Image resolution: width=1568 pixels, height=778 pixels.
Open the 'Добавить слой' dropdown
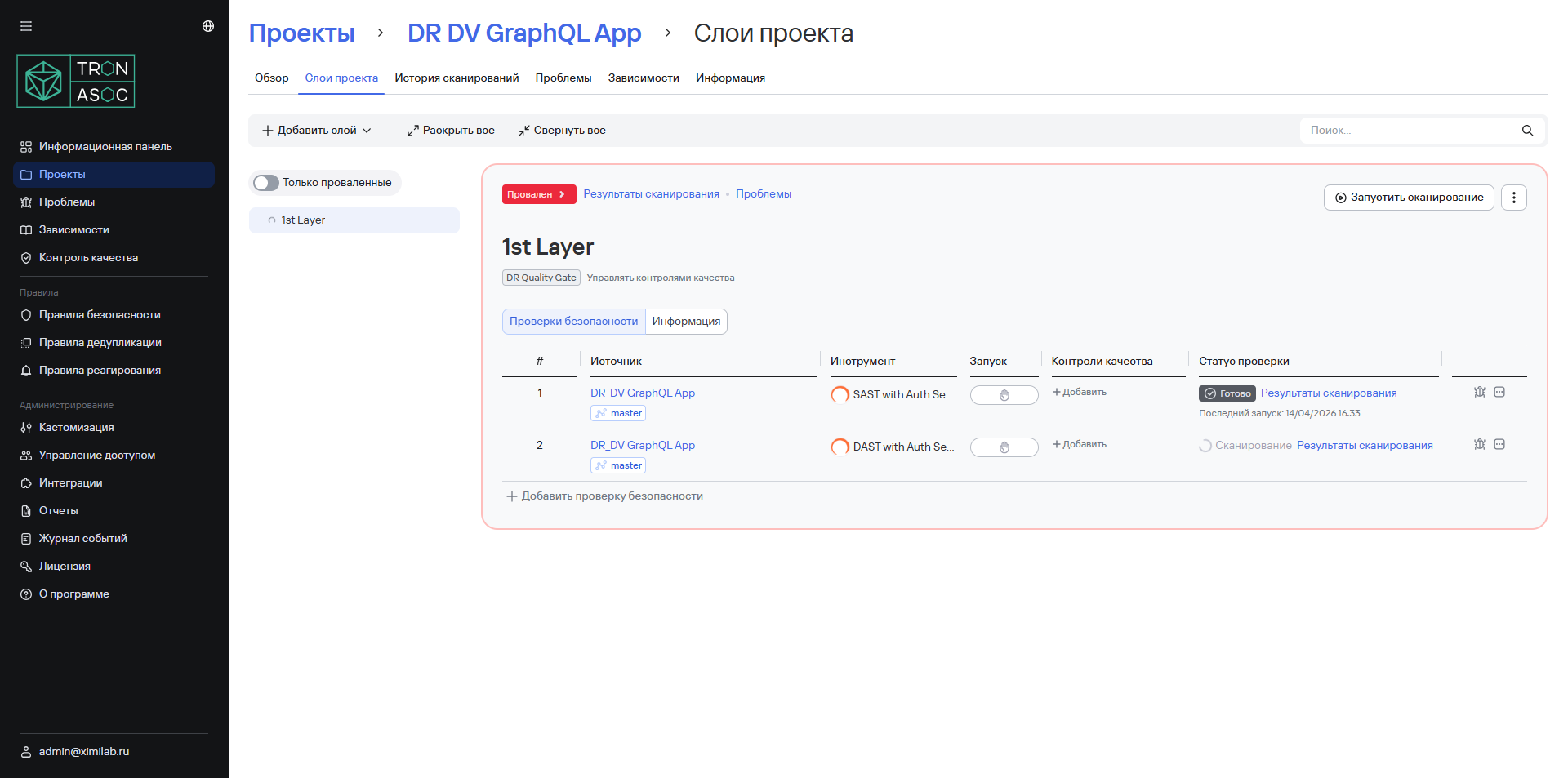pos(317,131)
